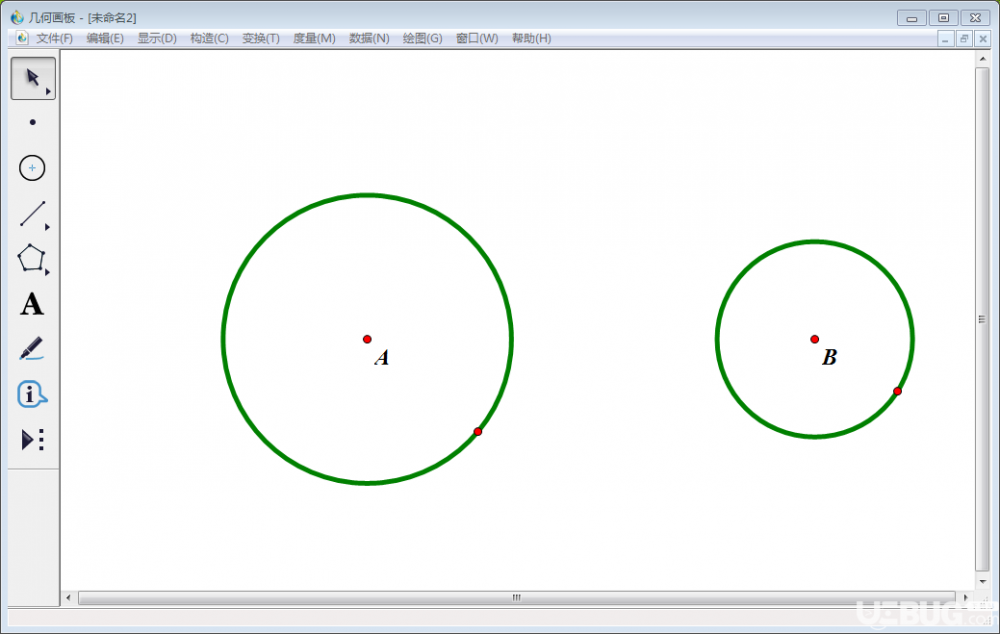Select the Arrow selection tool

[x=33, y=78]
